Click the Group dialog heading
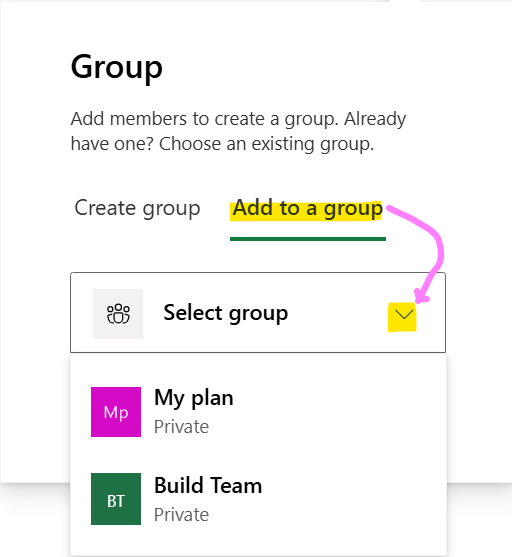 point(117,68)
